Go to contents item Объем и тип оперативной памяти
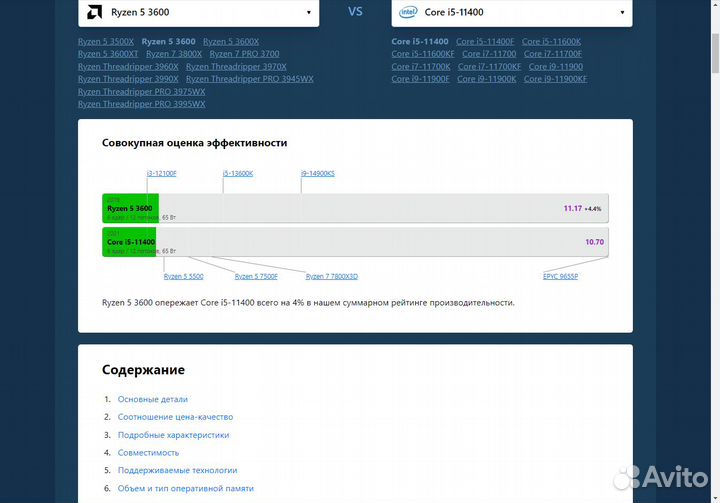Image resolution: width=720 pixels, height=503 pixels. tap(186, 488)
